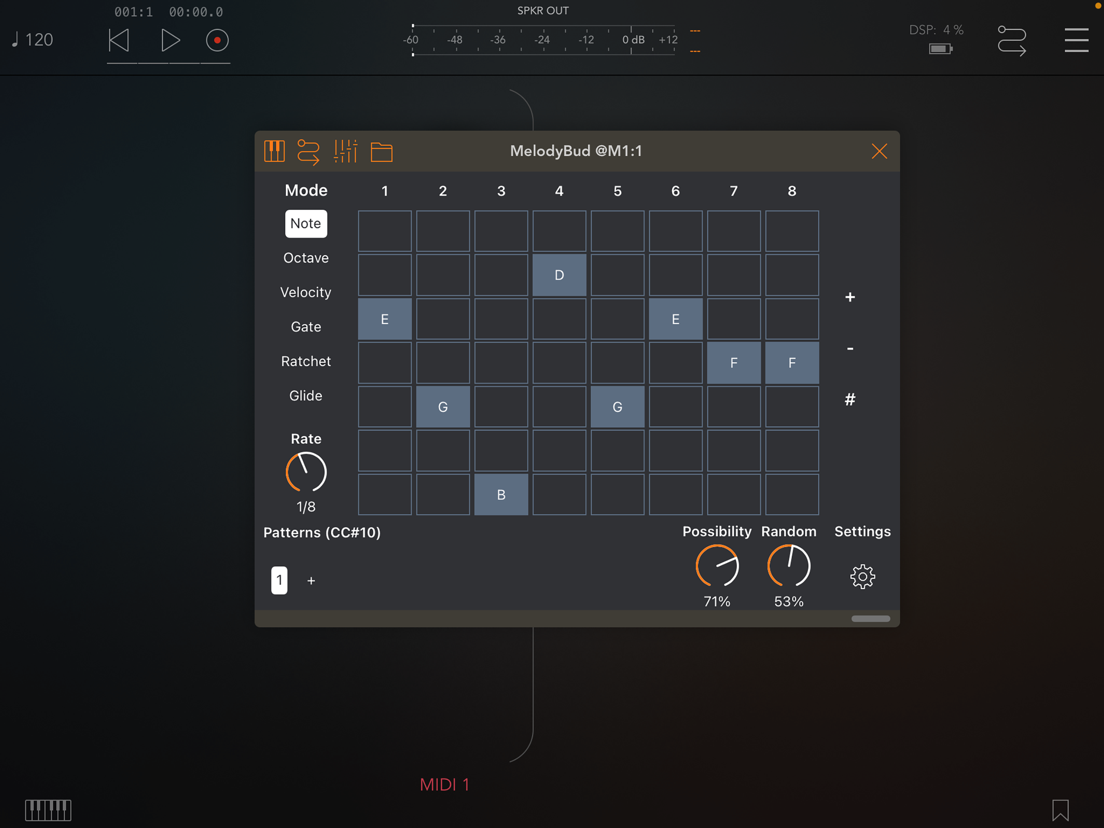This screenshot has width=1104, height=828.
Task: Click the MIDI 1 channel label
Action: [x=444, y=784]
